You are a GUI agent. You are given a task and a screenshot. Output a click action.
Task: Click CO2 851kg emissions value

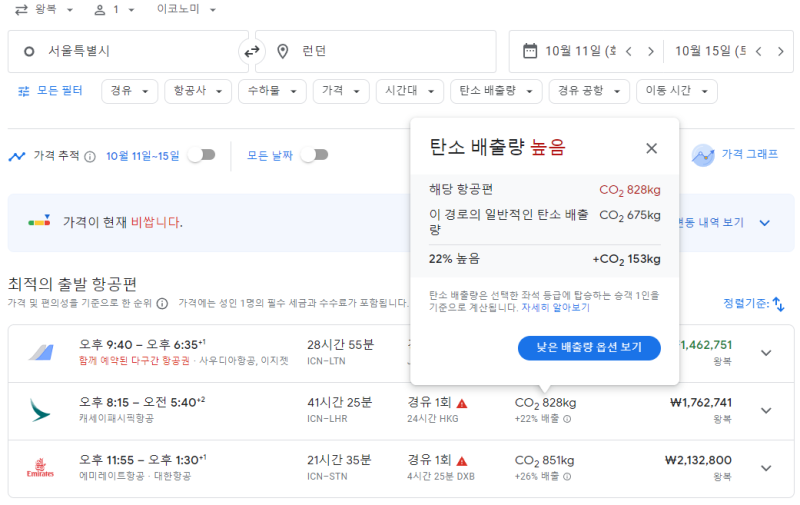(544, 461)
